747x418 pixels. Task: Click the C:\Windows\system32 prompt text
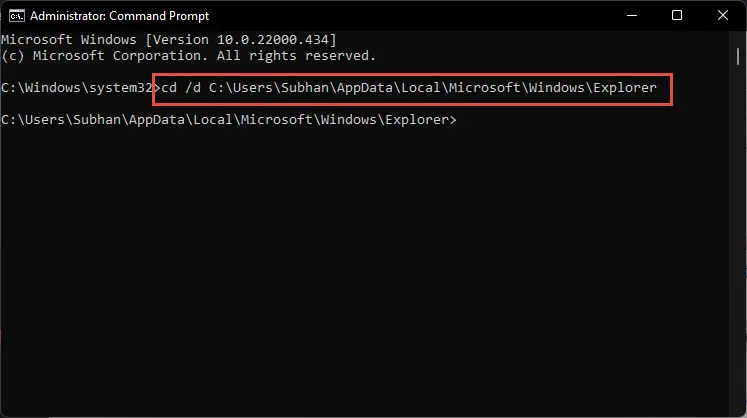76,88
